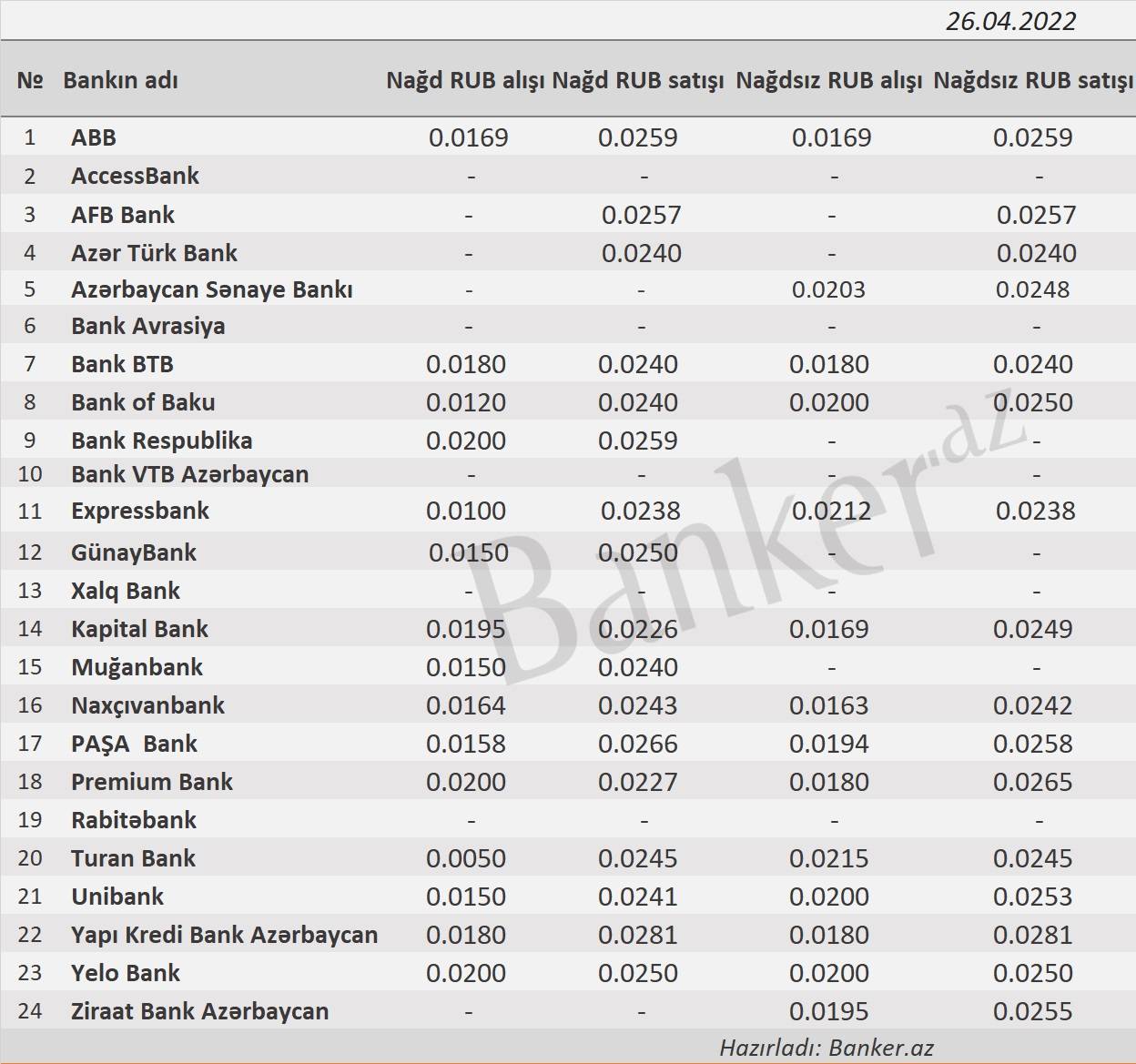Viewport: 1136px width, 1064px height.
Task: Select the 'Nağd RUB alışı' column header
Action: tap(466, 80)
